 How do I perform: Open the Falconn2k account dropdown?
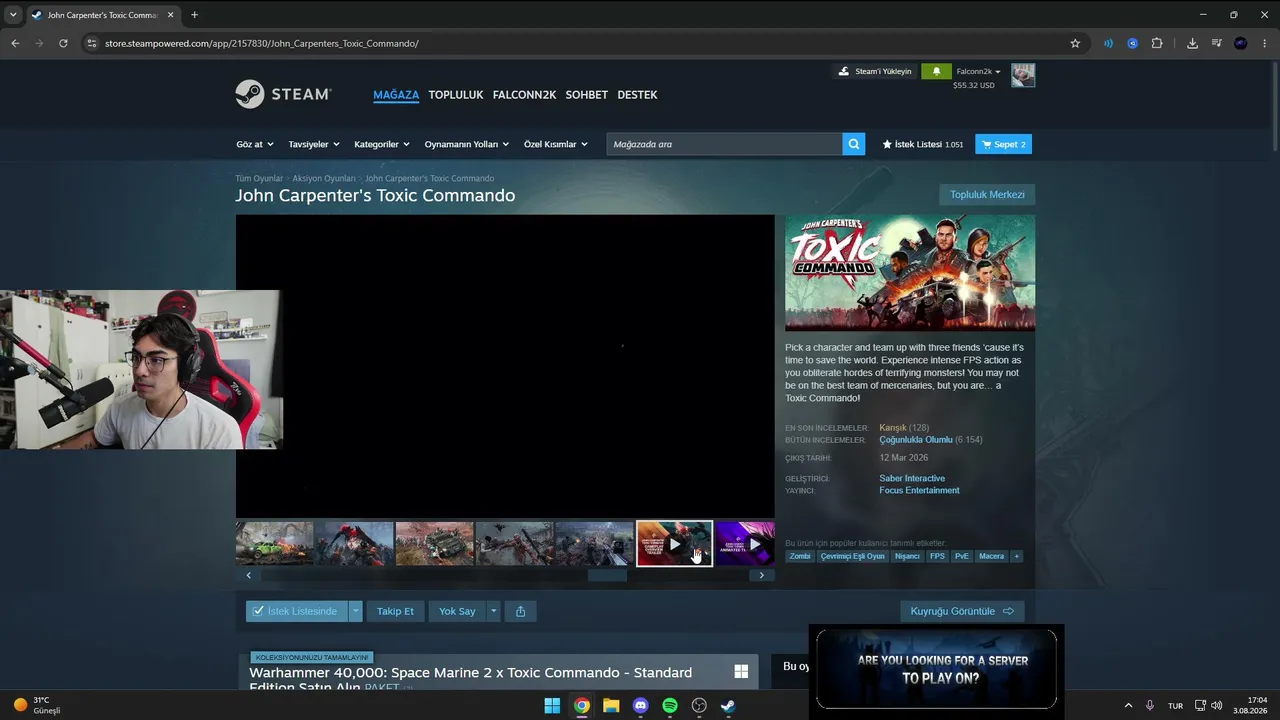click(x=979, y=71)
